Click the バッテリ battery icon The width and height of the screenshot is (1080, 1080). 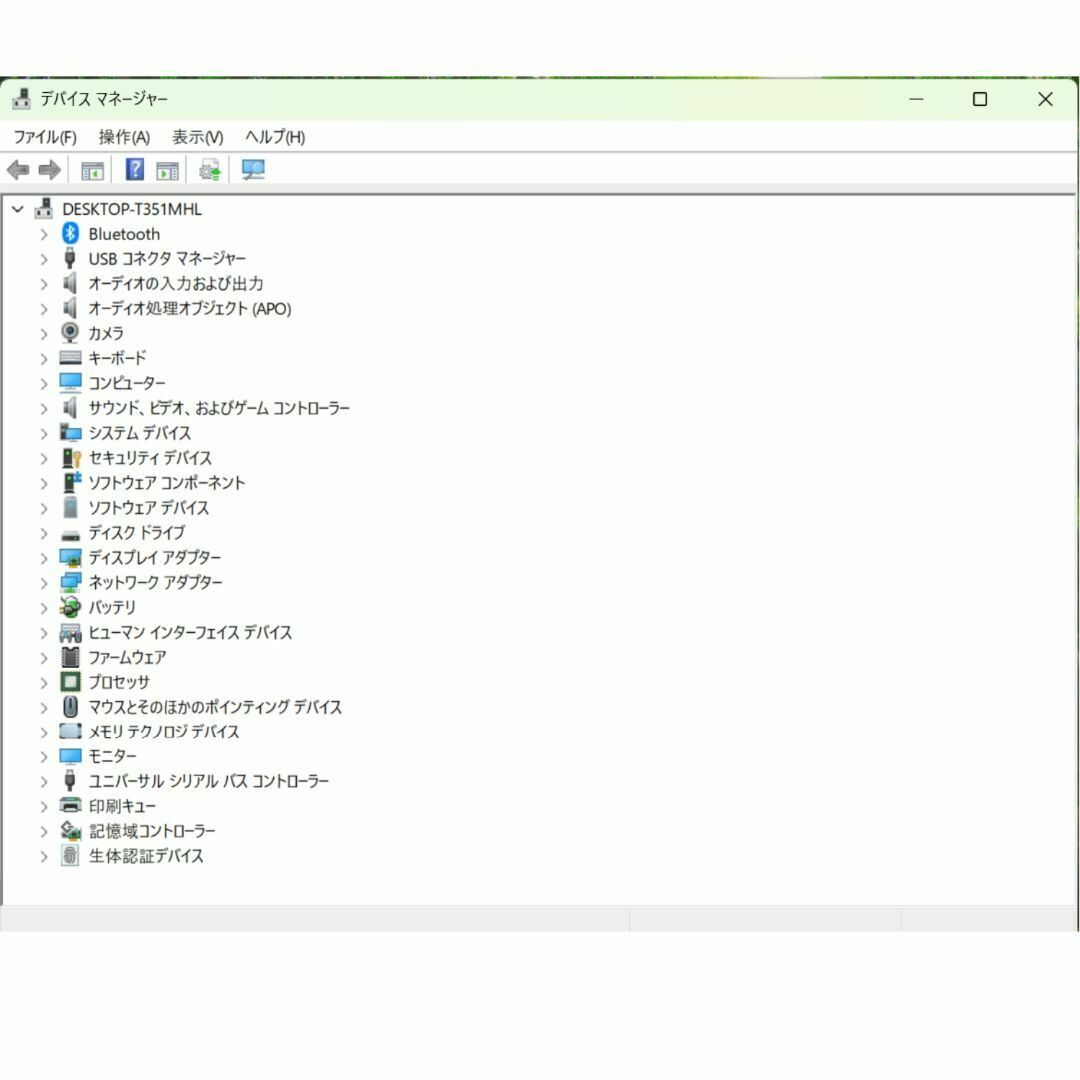coord(70,607)
